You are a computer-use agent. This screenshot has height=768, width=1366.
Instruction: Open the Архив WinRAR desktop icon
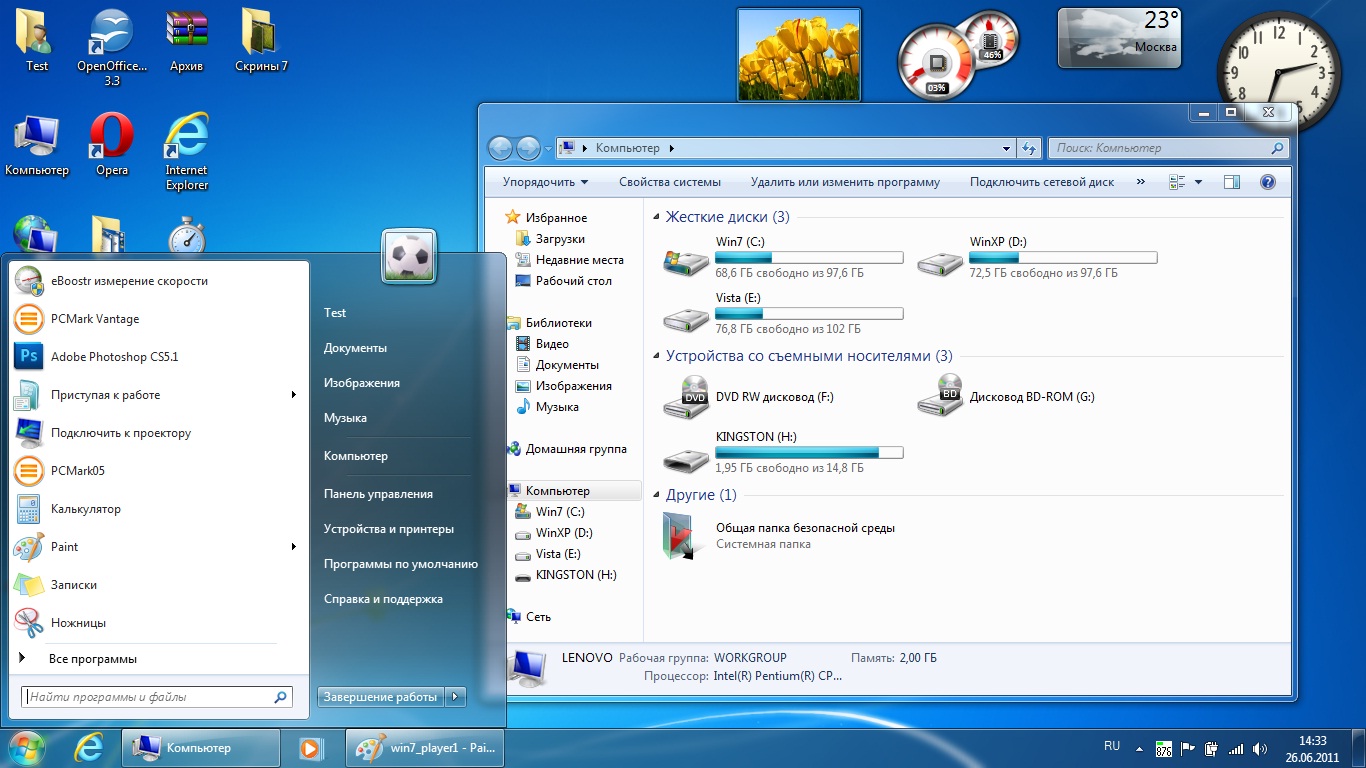click(187, 42)
